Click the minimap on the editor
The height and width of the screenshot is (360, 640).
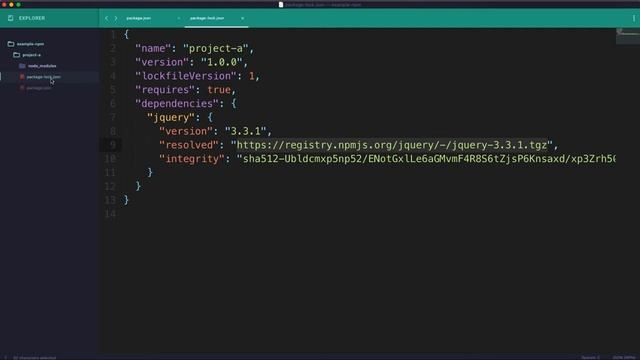[627, 37]
